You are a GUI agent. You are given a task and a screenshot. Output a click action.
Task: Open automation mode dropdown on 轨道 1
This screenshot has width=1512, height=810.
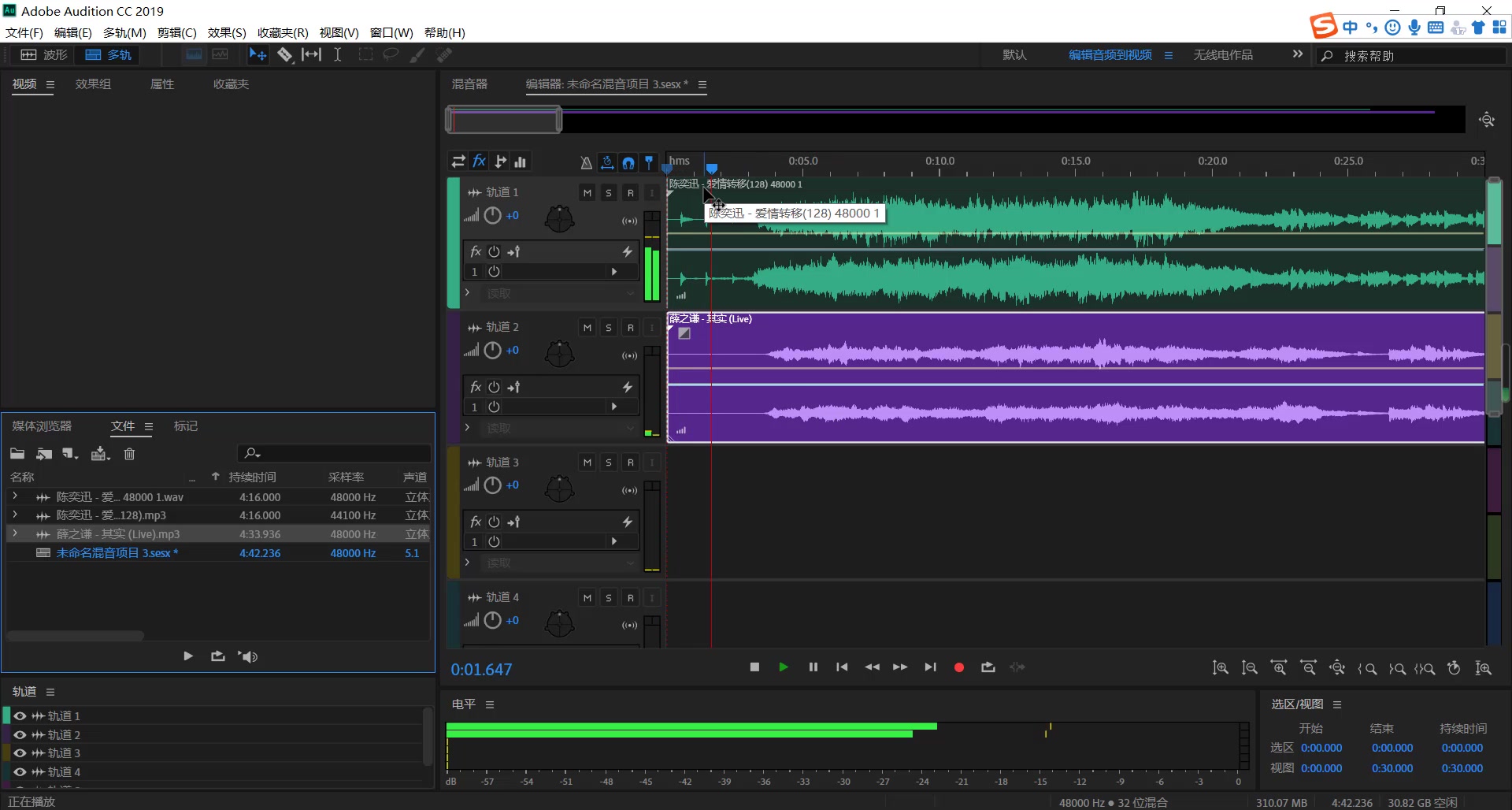point(559,293)
